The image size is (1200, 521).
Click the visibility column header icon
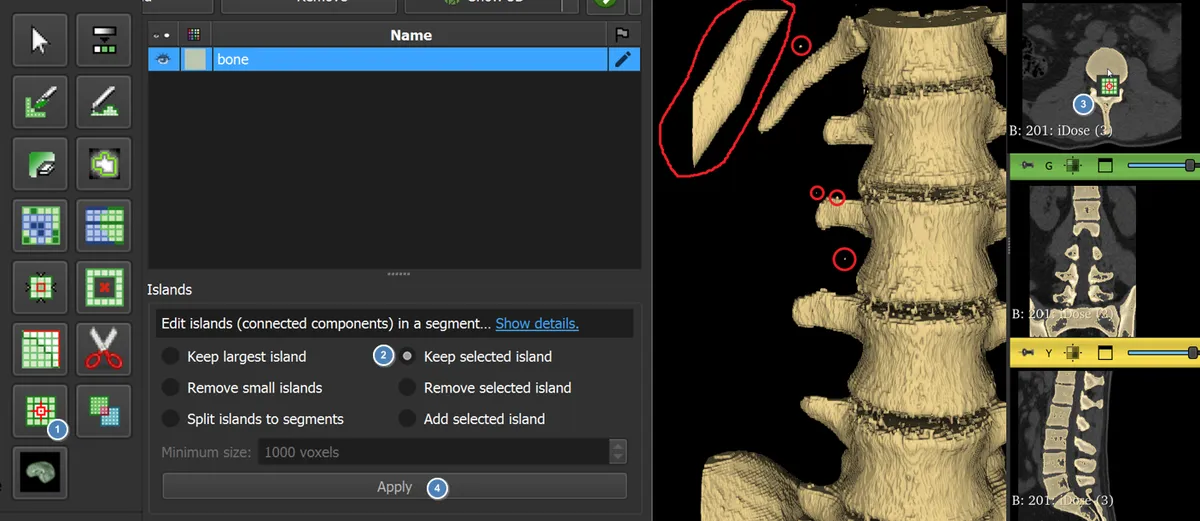pos(163,35)
